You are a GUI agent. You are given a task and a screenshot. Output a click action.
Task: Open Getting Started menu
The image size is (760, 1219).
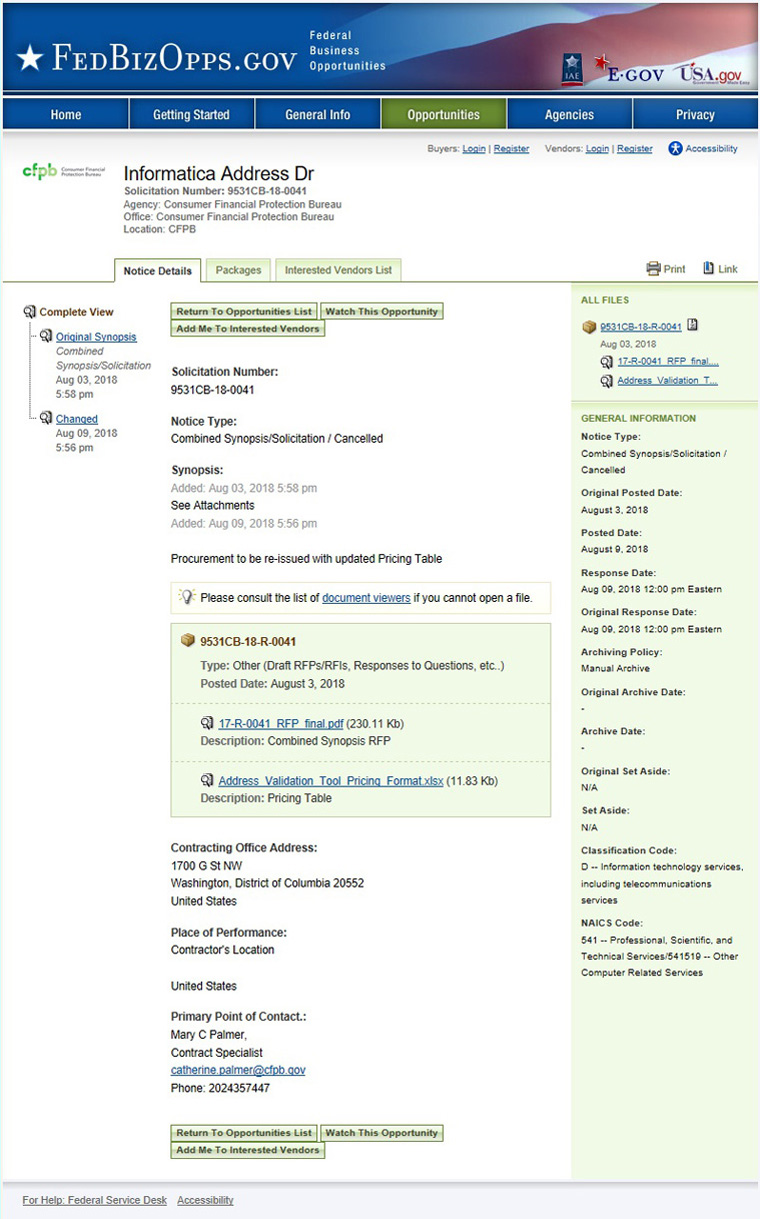(x=191, y=114)
